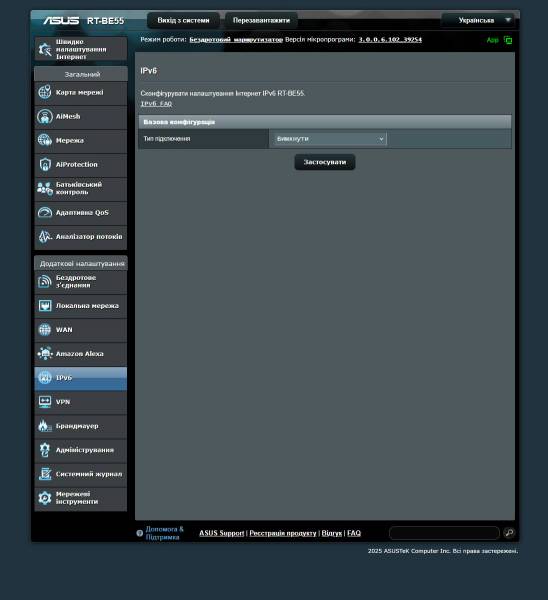Screen dimensions: 548x600
Task: Open the Адміністрування menu item
Action: tap(81, 450)
